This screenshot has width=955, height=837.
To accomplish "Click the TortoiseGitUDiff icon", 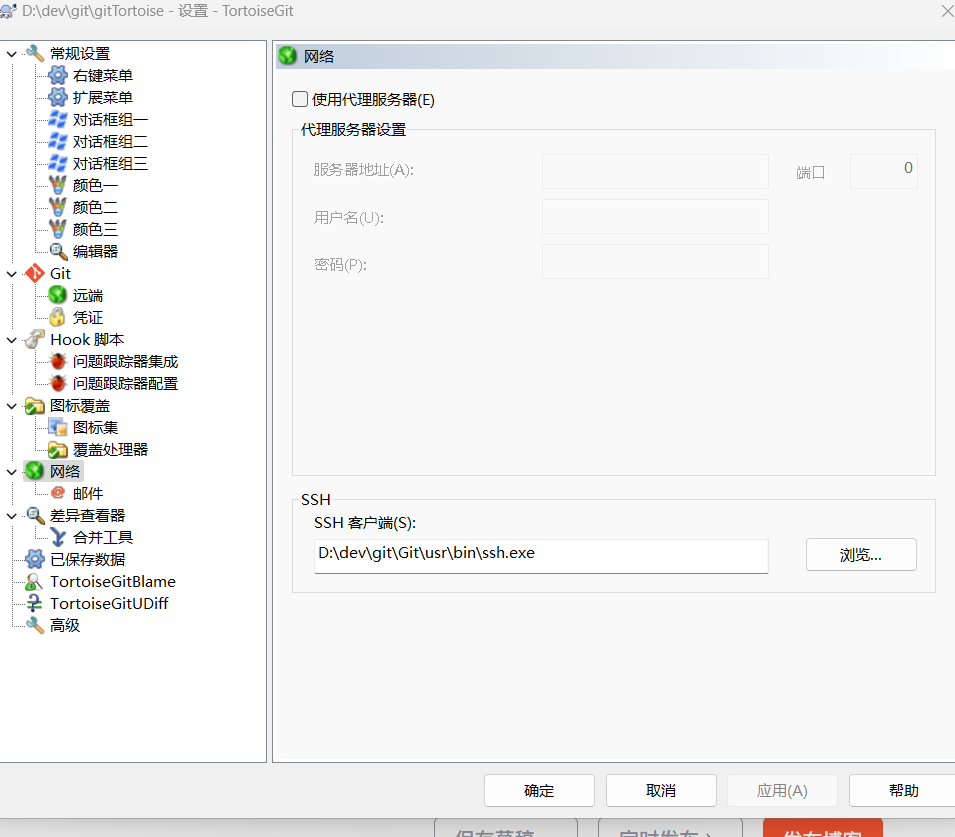I will (x=35, y=604).
